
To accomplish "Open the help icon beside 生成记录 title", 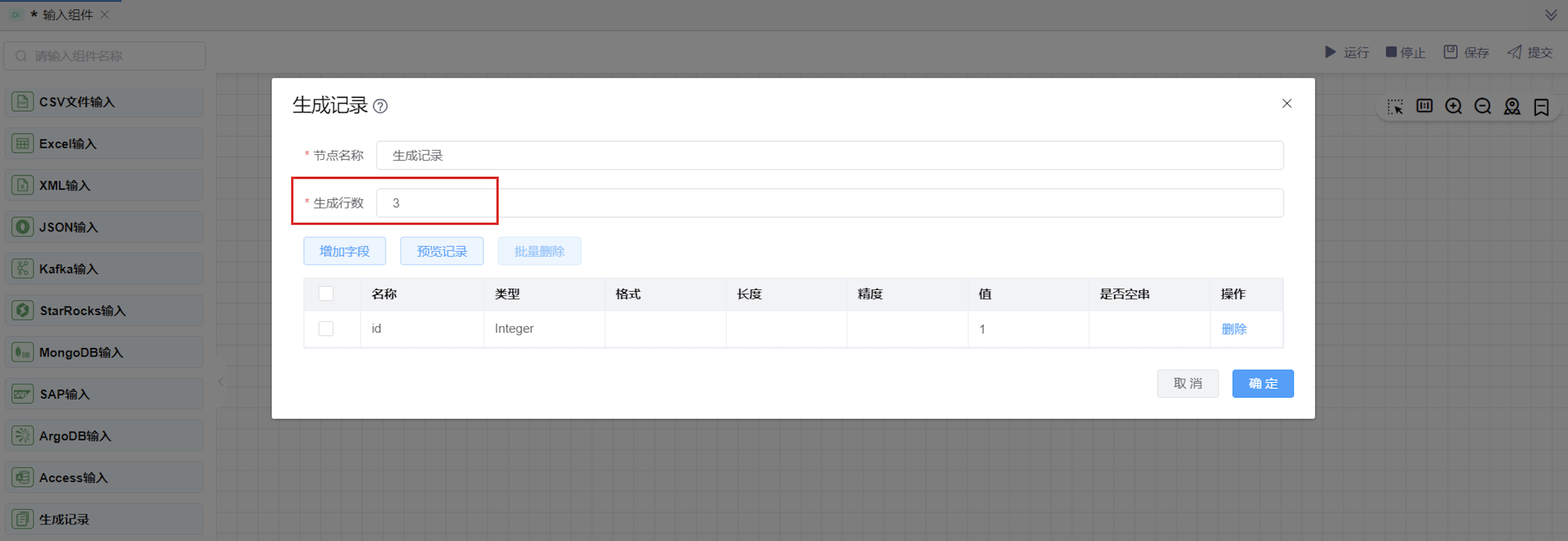I will [x=381, y=106].
